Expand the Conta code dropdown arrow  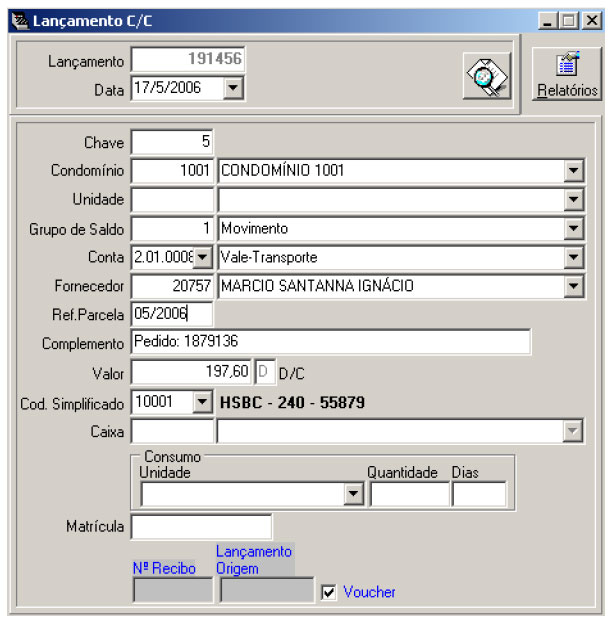point(203,258)
